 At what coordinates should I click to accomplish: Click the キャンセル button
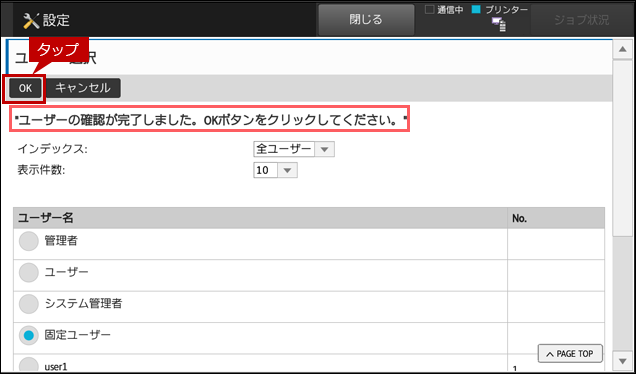pyautogui.click(x=83, y=88)
